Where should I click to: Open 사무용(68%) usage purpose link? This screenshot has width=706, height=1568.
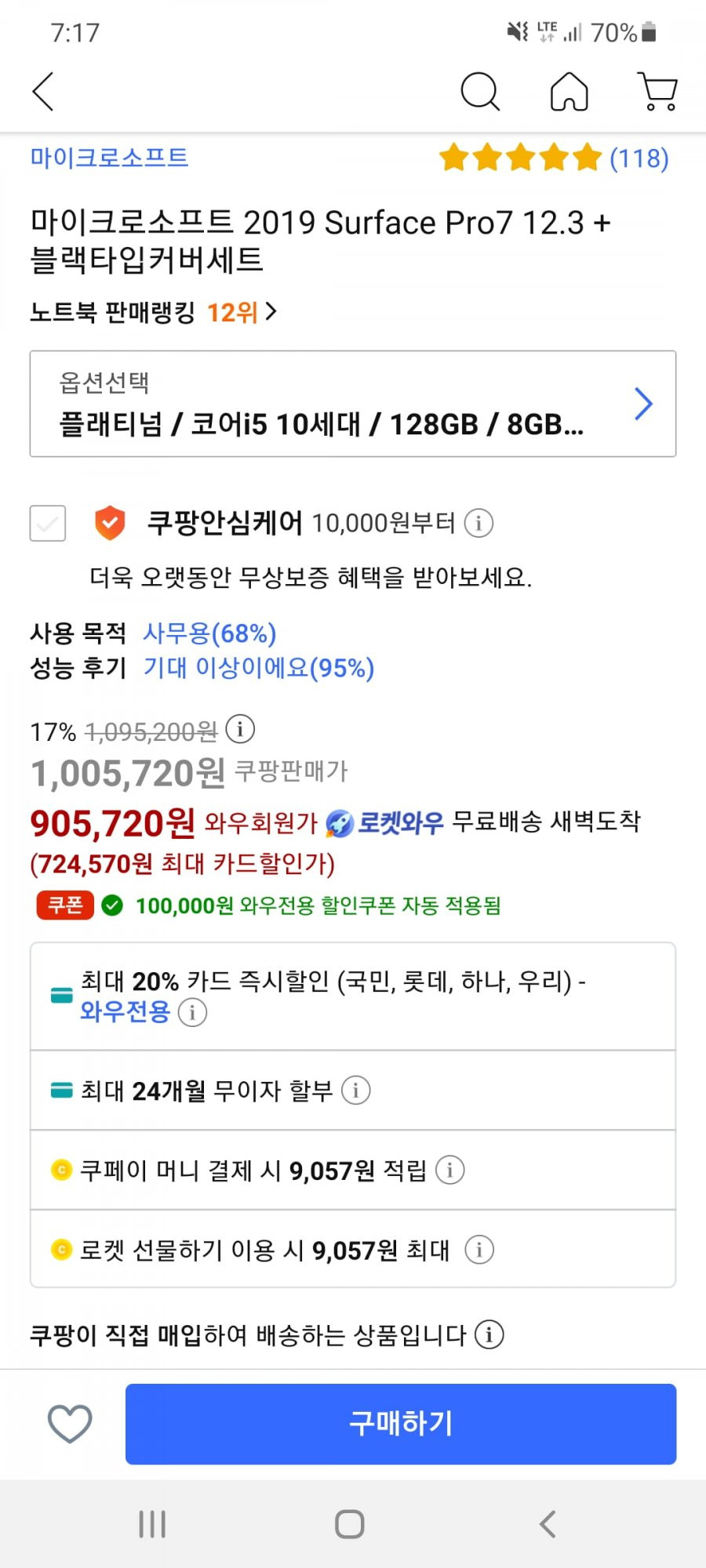[x=209, y=633]
